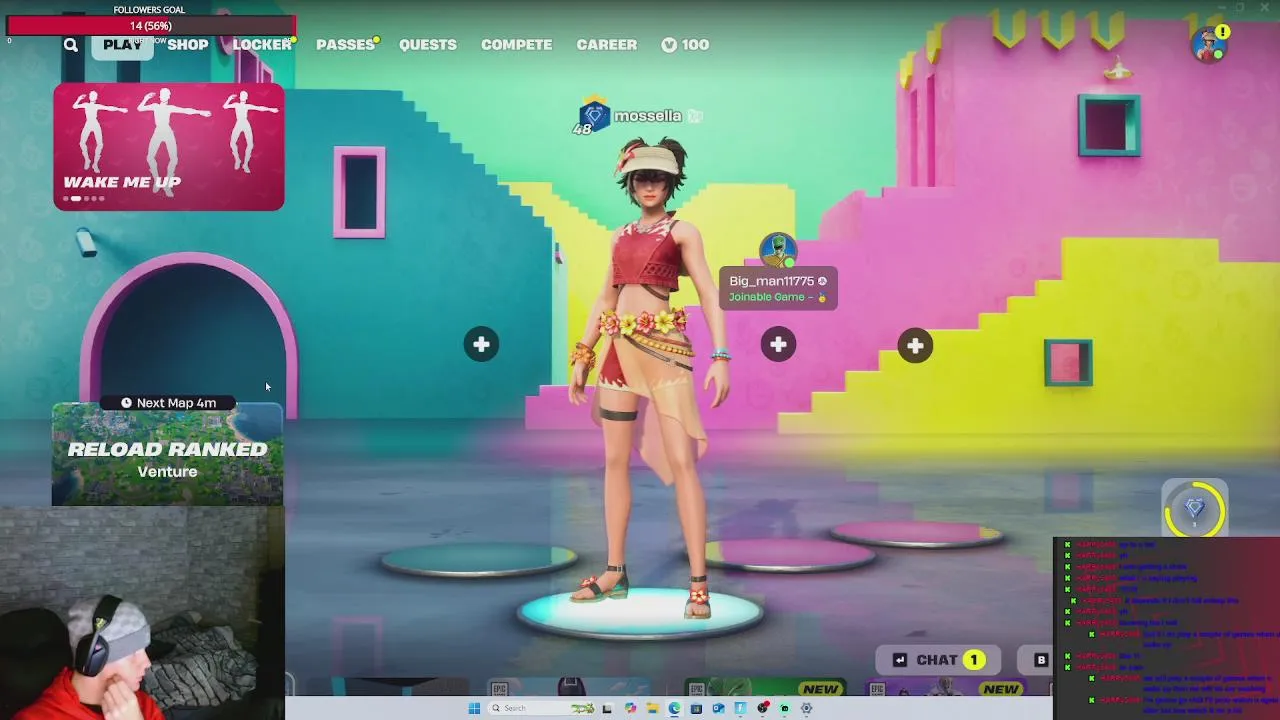Open the profile avatar with alert badge
This screenshot has width=1280, height=720.
point(1210,44)
